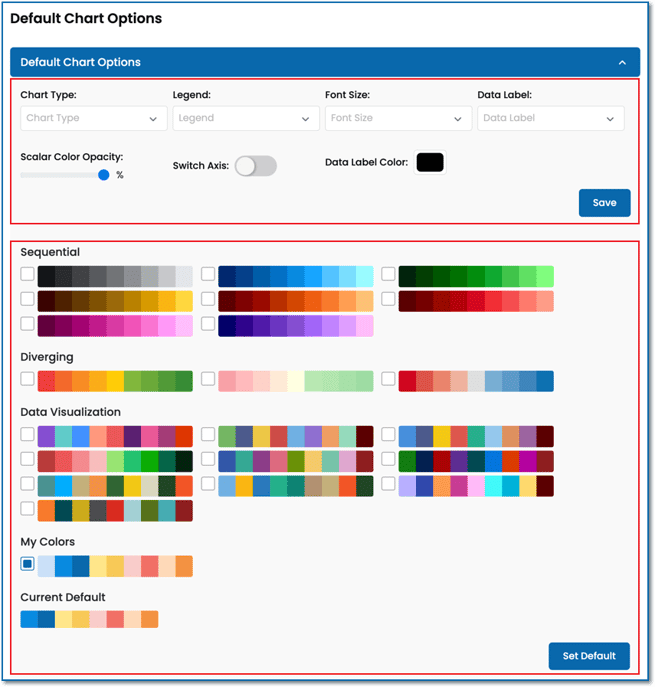Check the dark red-to-orange sequential palette checkbox

(208, 299)
